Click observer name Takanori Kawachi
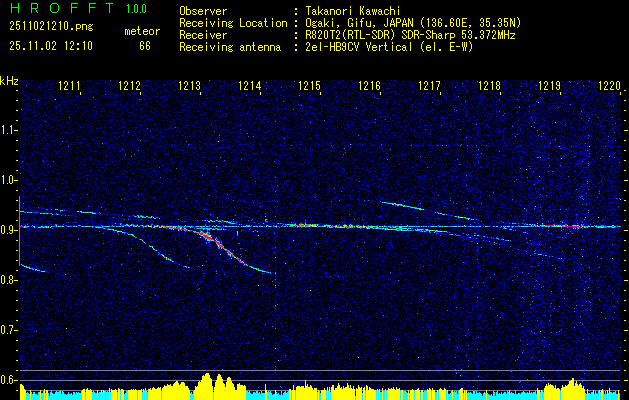 point(353,11)
